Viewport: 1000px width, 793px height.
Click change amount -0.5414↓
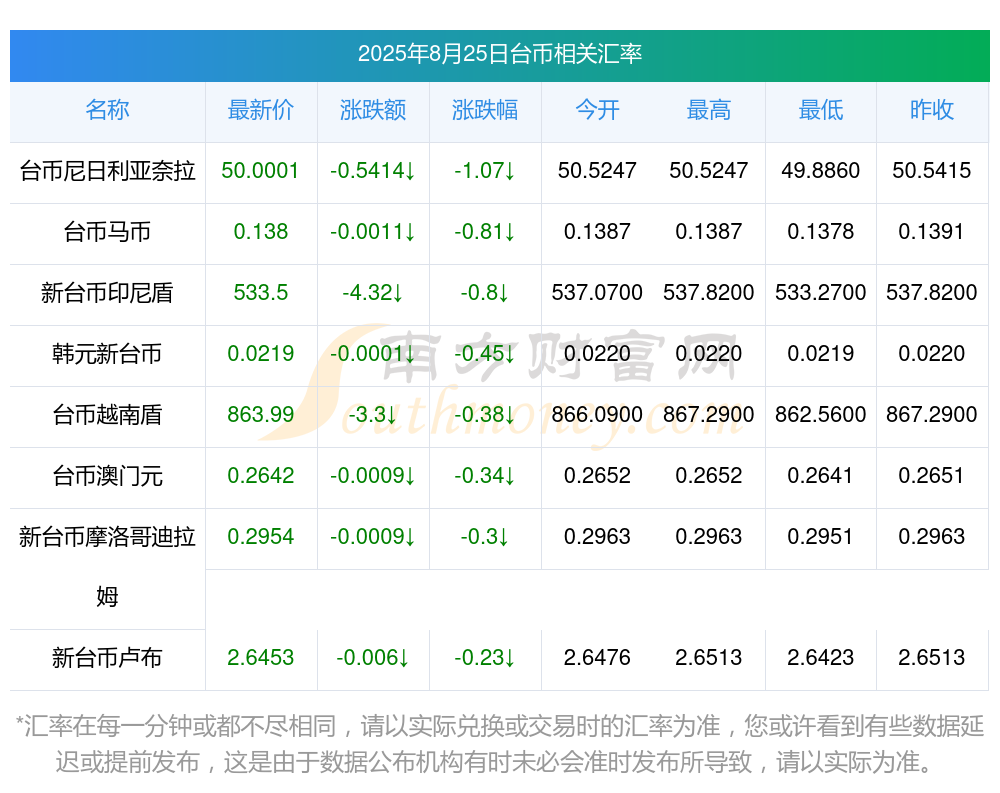372,170
